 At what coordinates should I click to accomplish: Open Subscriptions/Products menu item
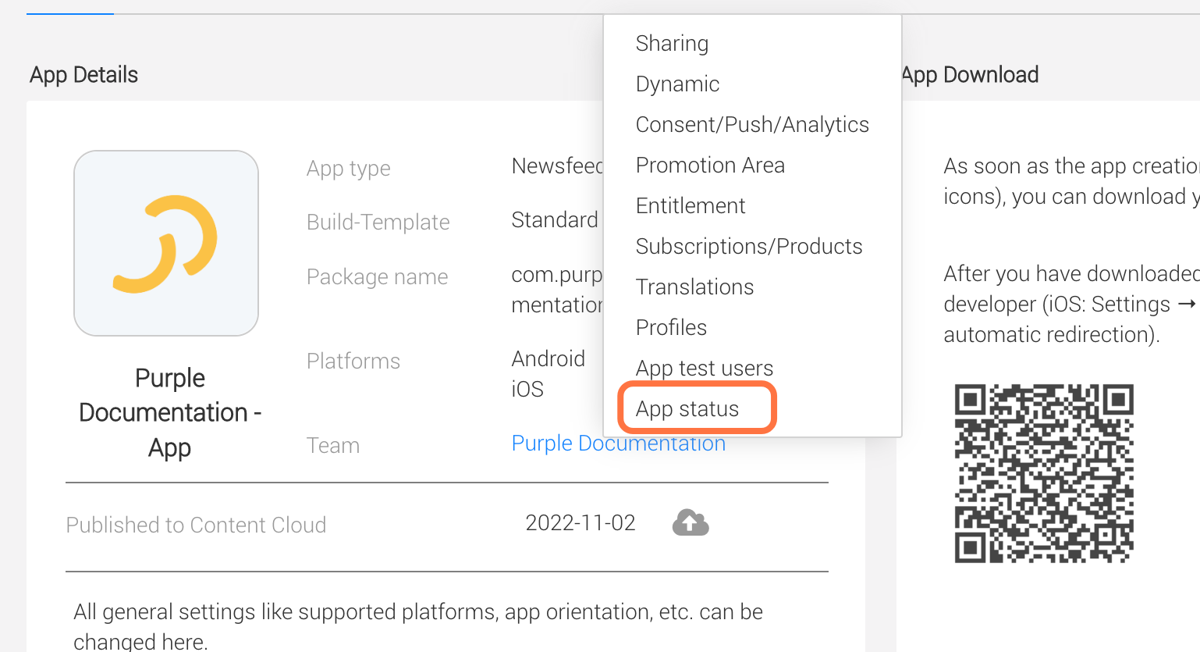point(749,247)
